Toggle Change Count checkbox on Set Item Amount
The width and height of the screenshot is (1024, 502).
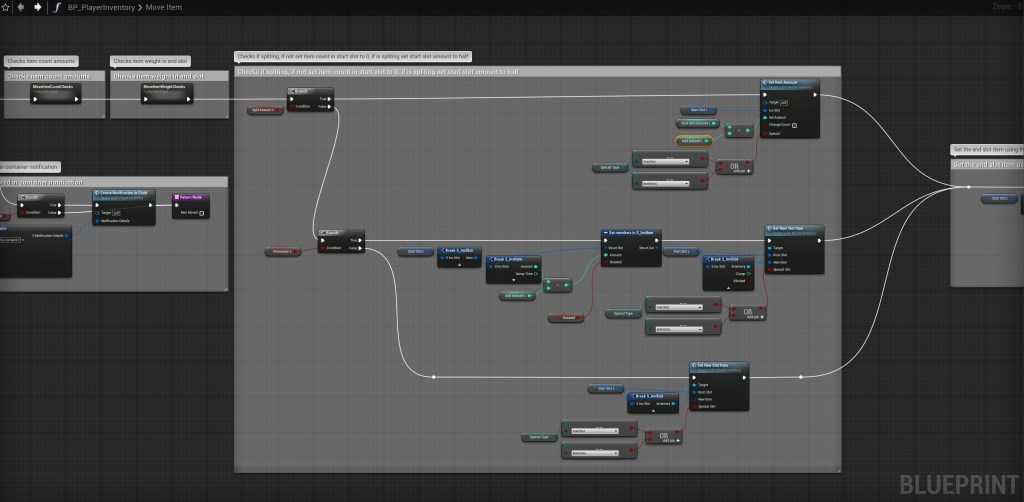pyautogui.click(x=794, y=125)
